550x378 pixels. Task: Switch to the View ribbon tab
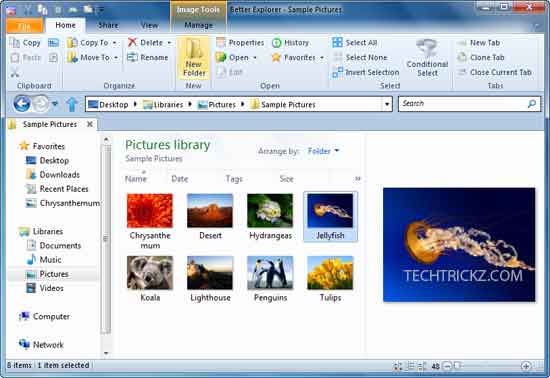[x=149, y=25]
